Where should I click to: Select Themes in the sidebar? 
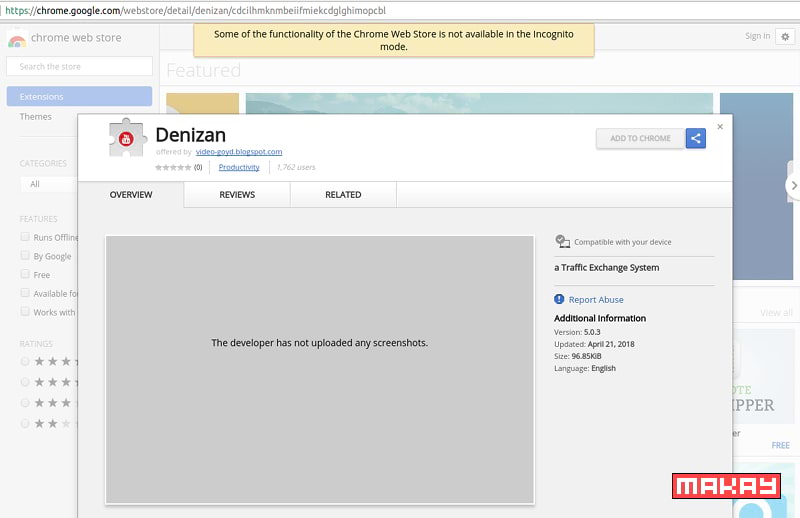click(36, 117)
